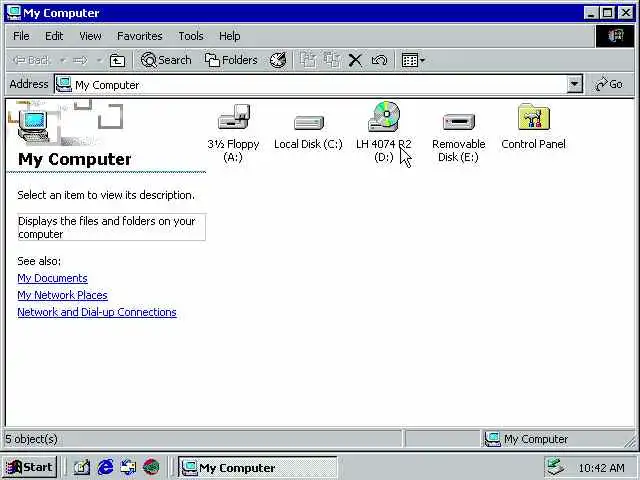This screenshot has height=480, width=640.
Task: Click the Start button
Action: coord(29,467)
